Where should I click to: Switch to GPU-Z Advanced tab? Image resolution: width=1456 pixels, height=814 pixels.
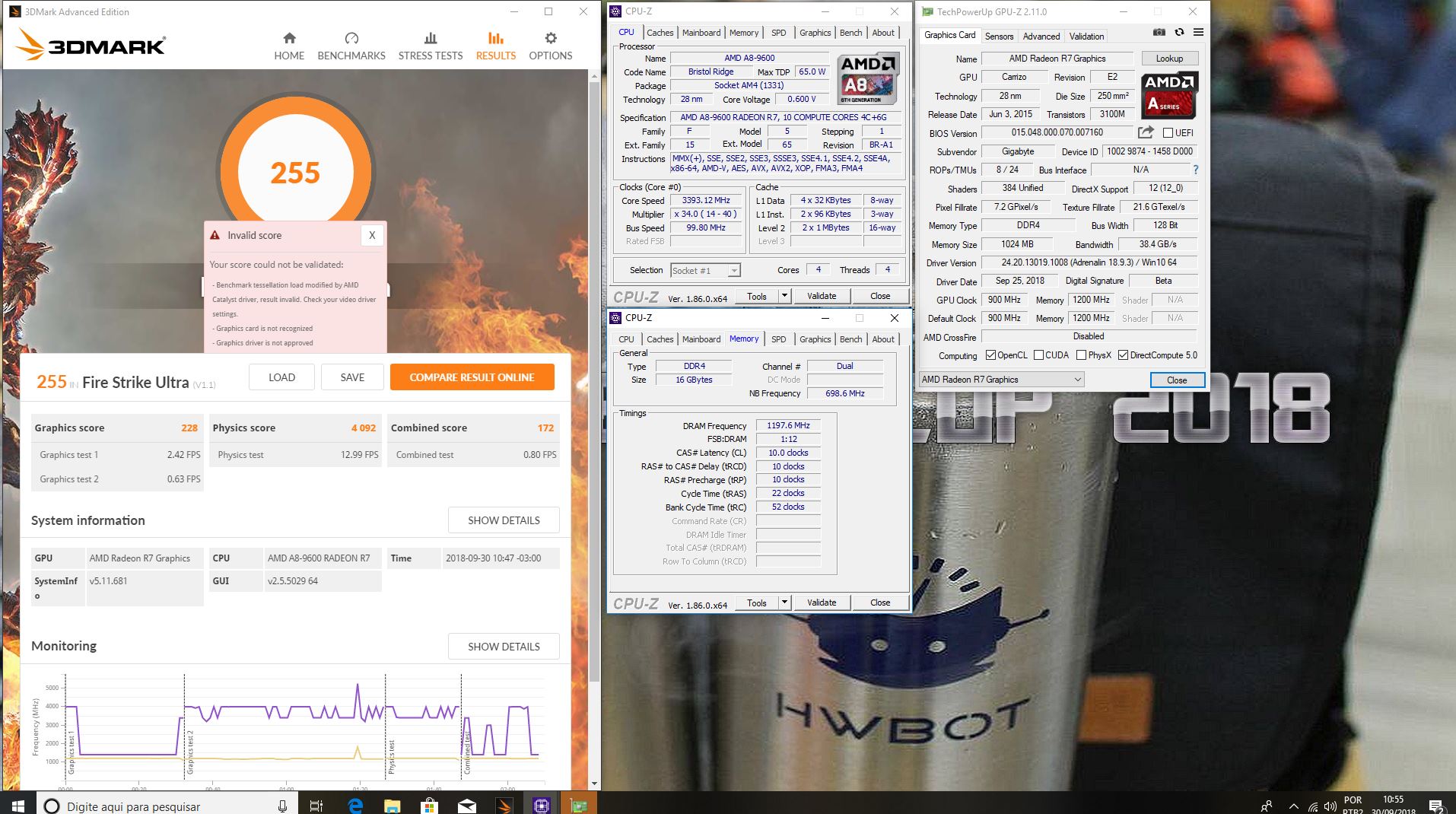tap(1041, 37)
